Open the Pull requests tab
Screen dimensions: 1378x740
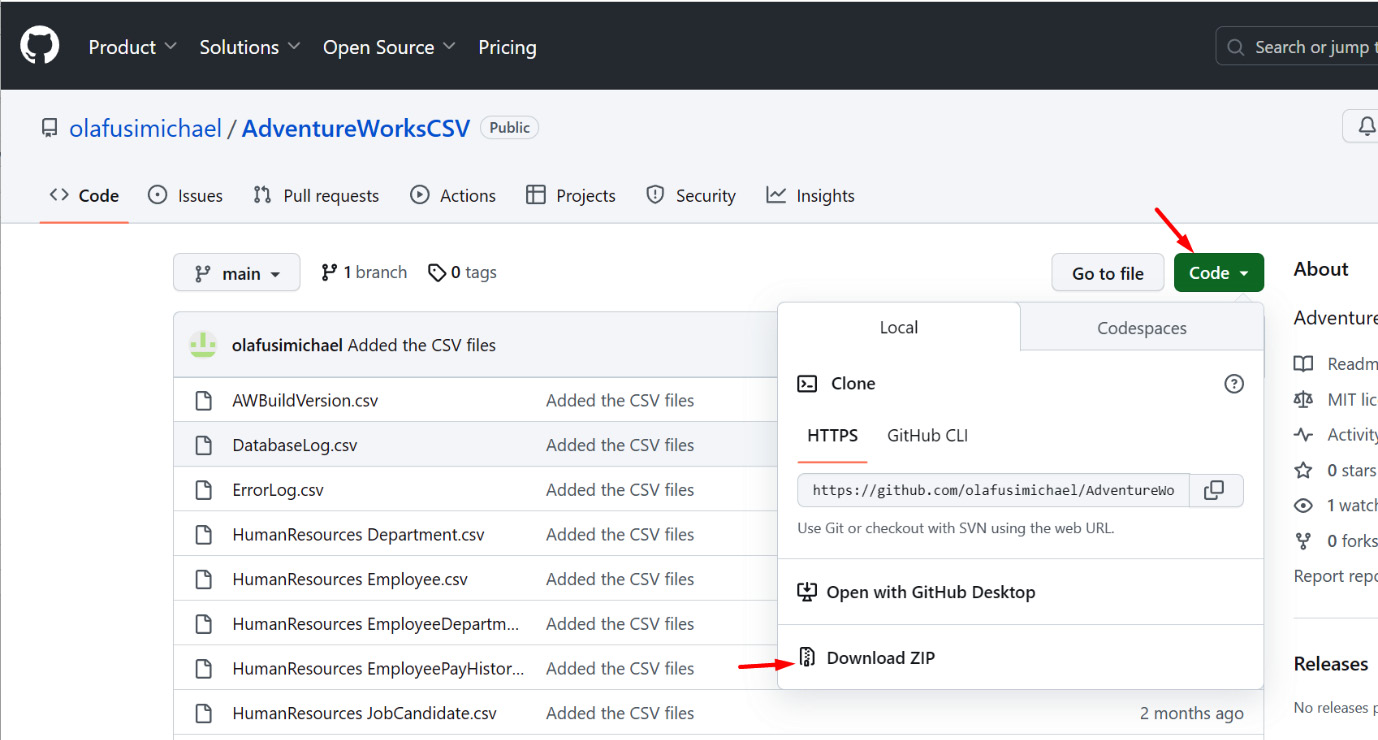click(x=316, y=195)
